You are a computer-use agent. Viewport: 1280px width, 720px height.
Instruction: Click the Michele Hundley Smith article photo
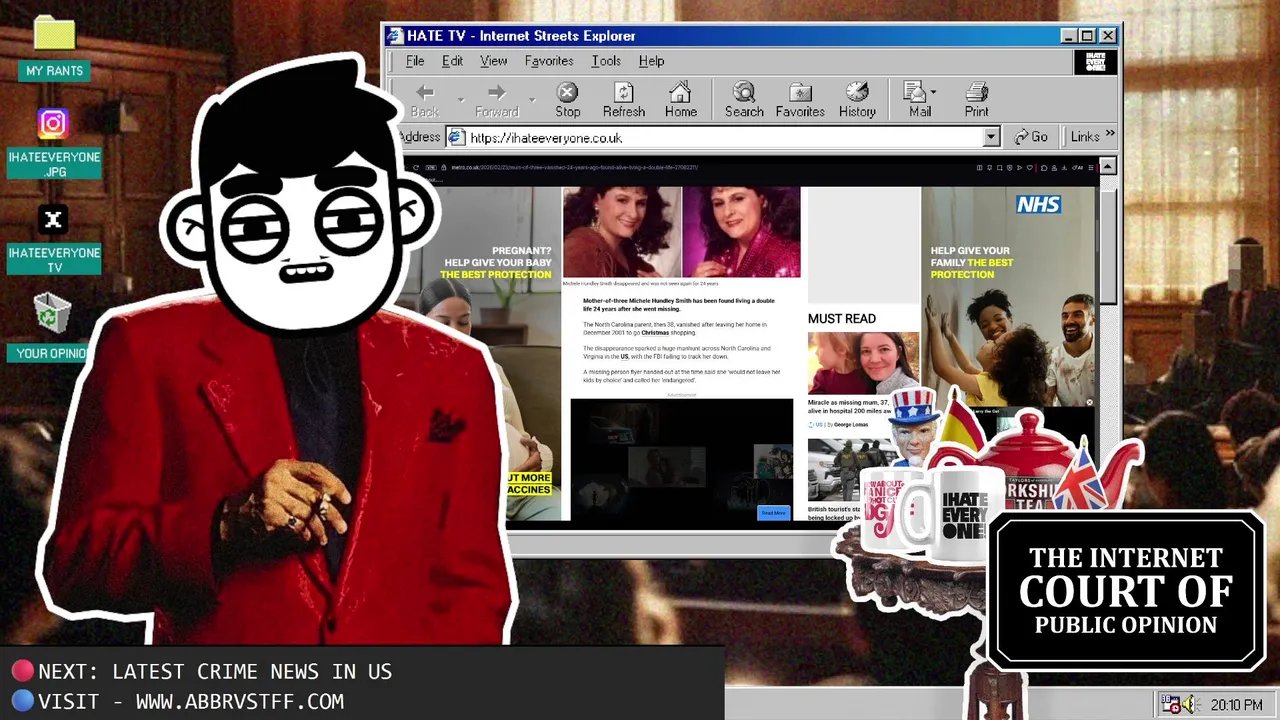click(682, 232)
